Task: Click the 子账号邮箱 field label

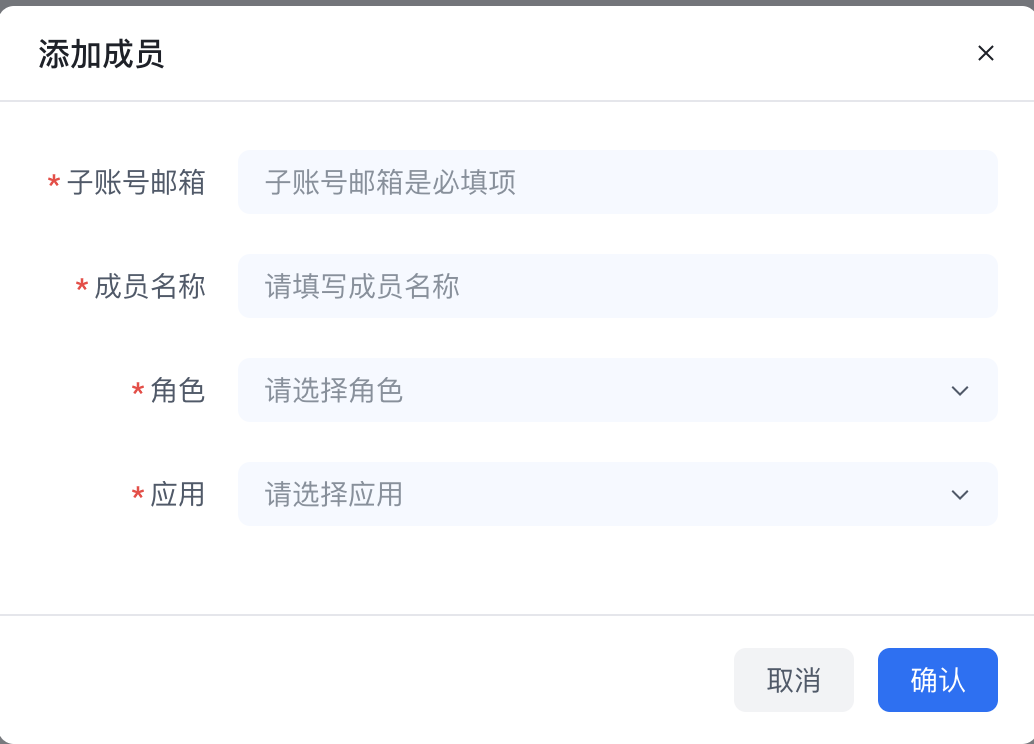Action: (136, 183)
